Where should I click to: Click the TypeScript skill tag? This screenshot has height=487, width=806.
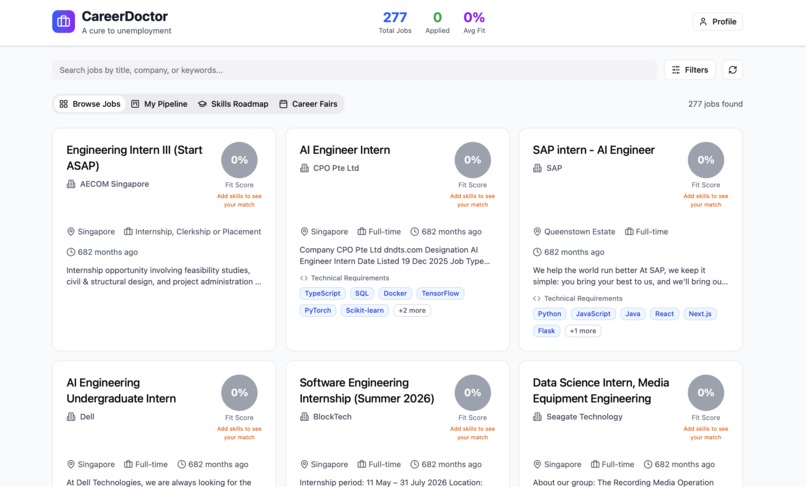click(x=322, y=294)
